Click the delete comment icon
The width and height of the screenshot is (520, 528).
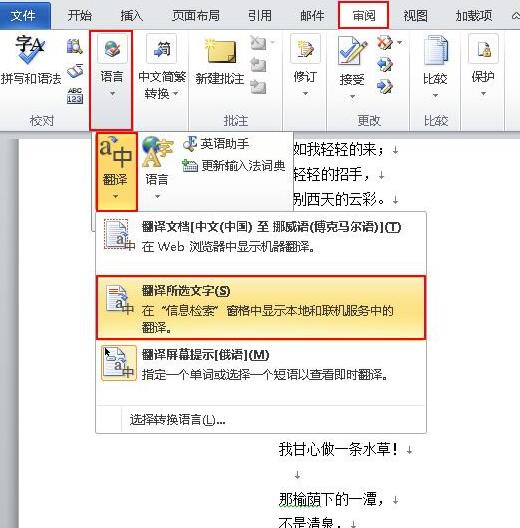258,43
